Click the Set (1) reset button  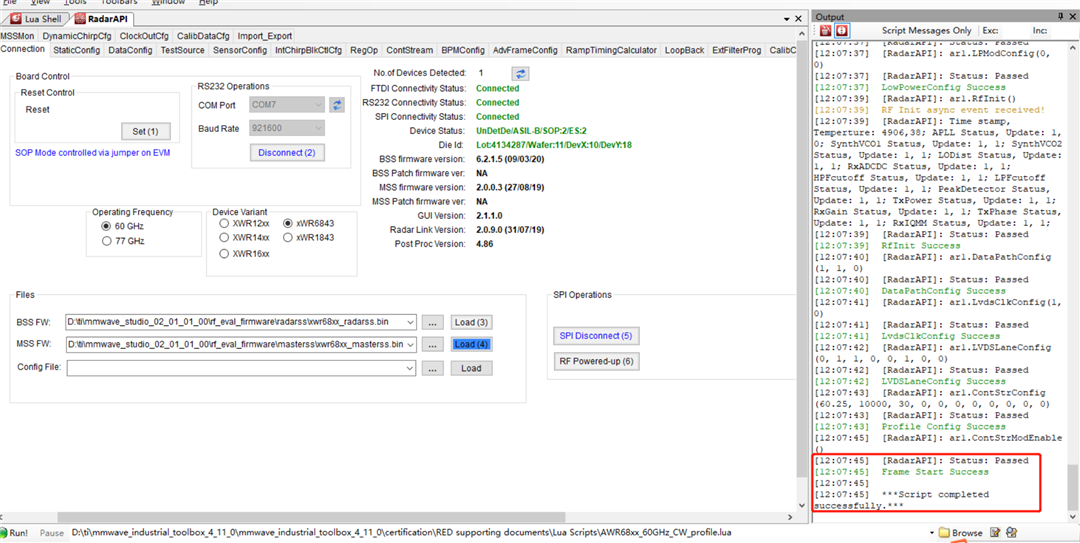click(x=145, y=131)
